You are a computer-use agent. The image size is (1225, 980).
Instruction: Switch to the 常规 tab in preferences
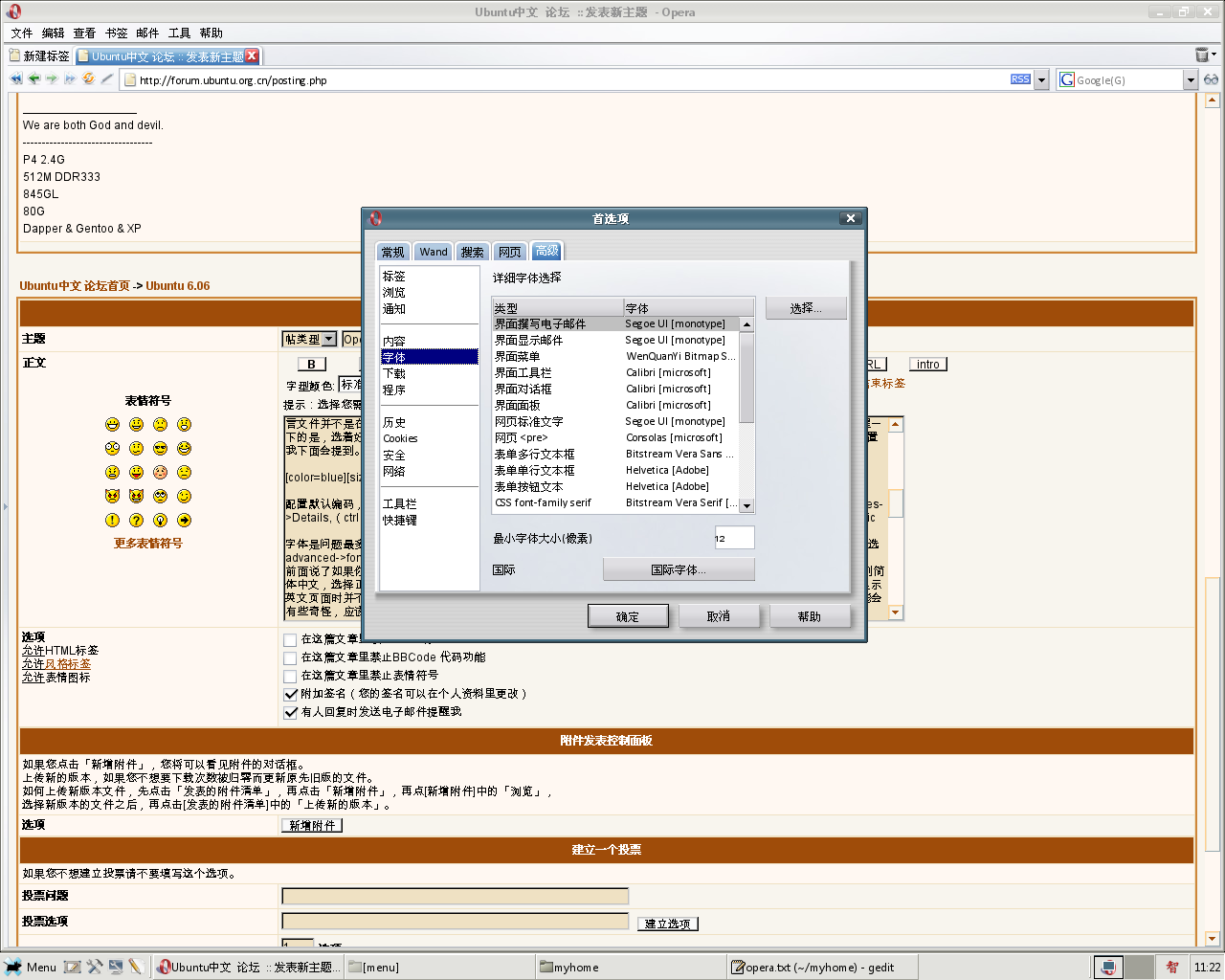[x=392, y=252]
